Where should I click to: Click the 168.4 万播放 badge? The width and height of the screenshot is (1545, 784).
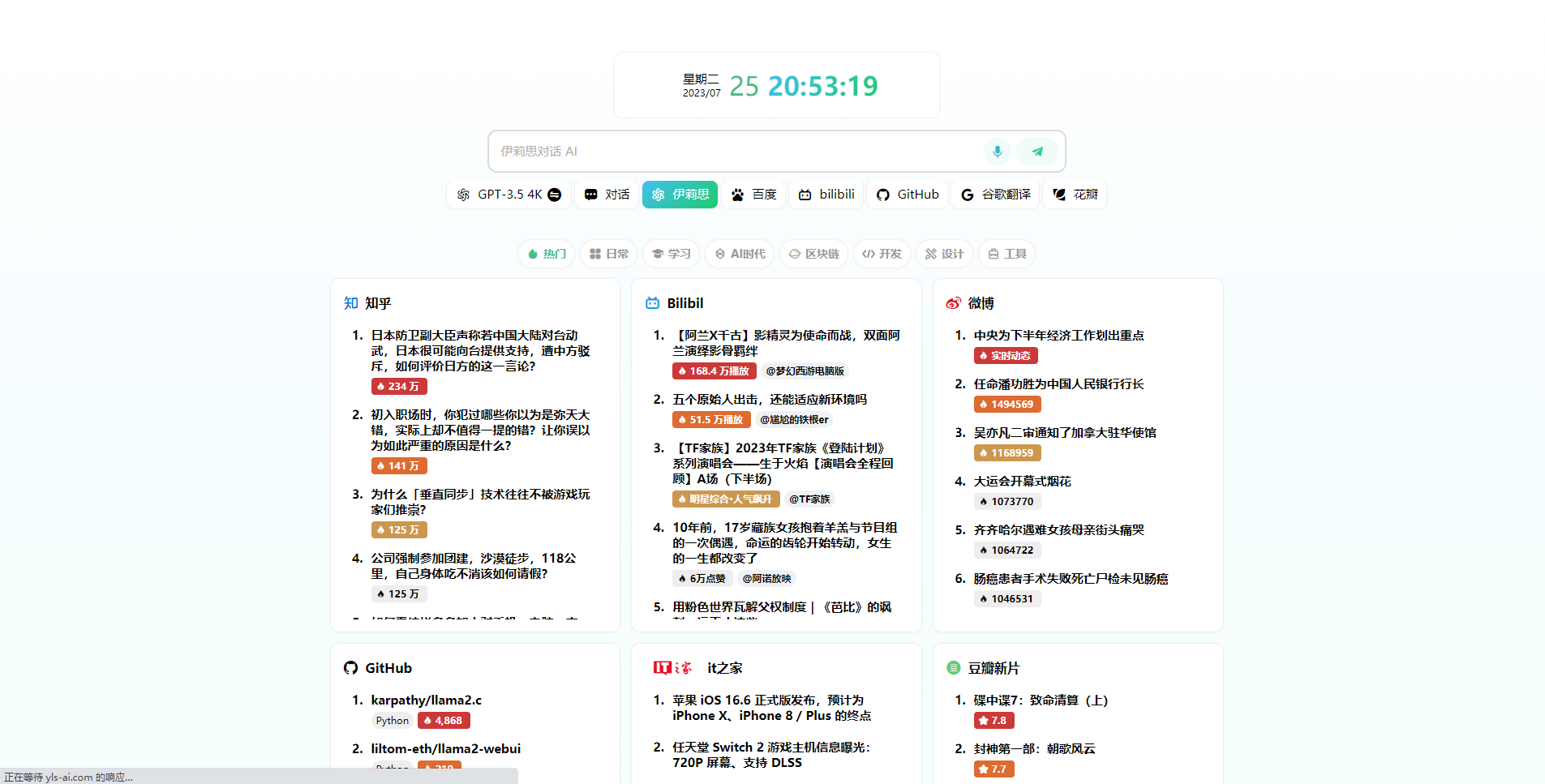(x=714, y=371)
